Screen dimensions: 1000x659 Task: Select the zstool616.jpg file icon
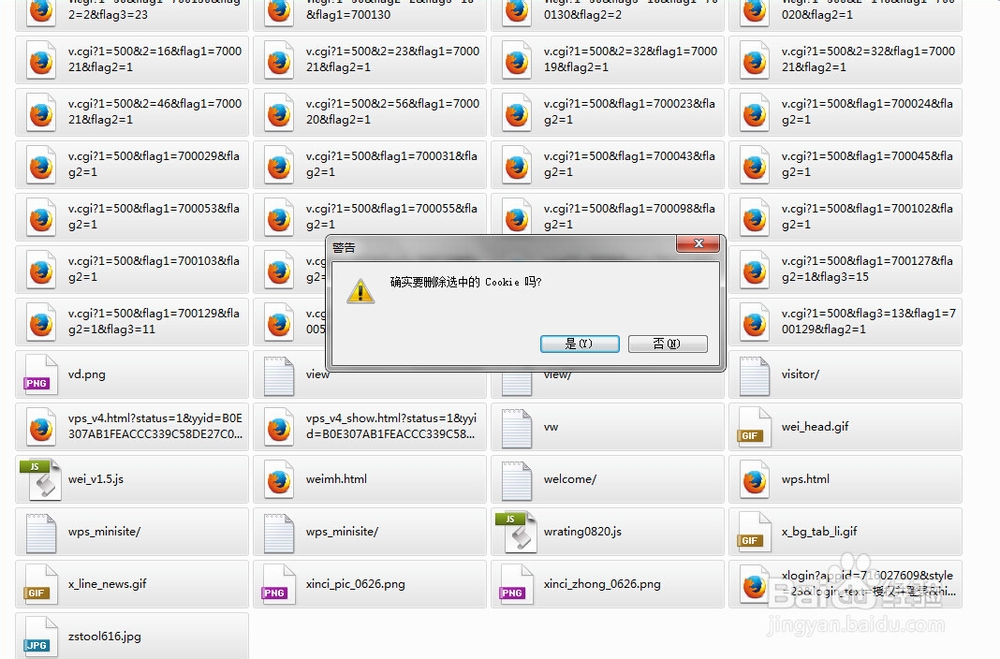[x=41, y=636]
